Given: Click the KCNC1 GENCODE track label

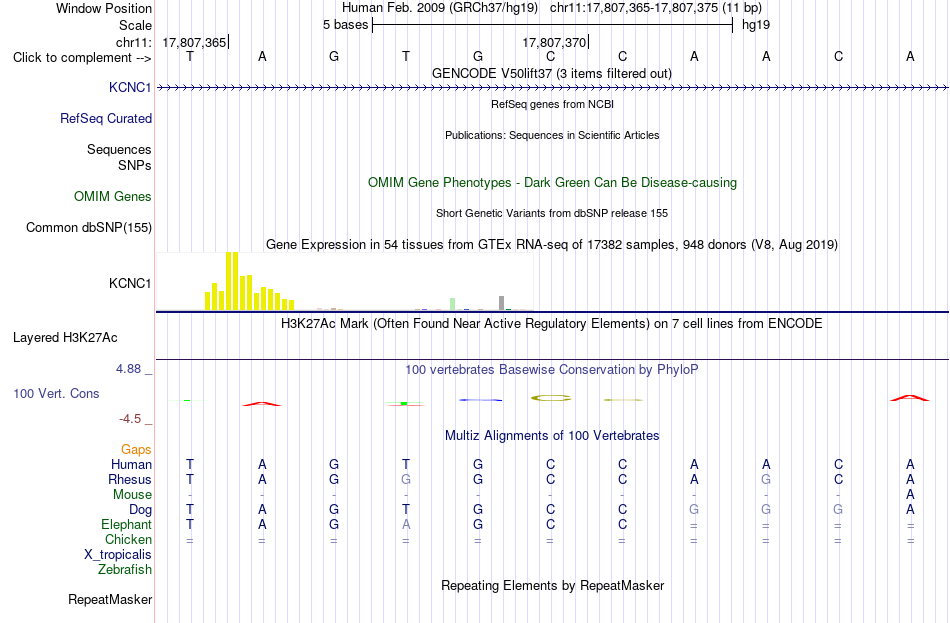Looking at the screenshot, I should click(x=130, y=87).
